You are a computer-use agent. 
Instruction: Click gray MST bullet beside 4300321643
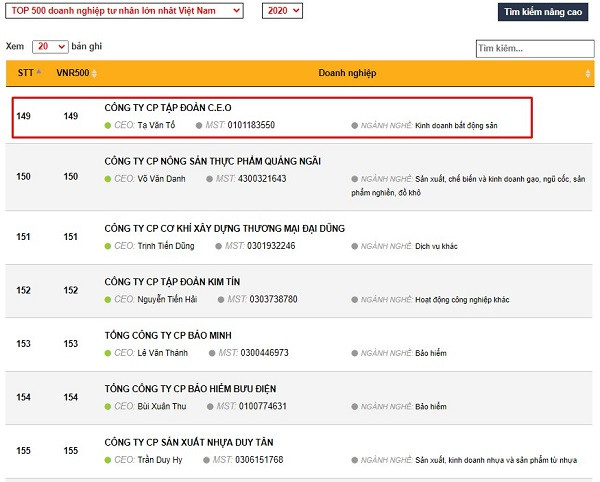(209, 178)
